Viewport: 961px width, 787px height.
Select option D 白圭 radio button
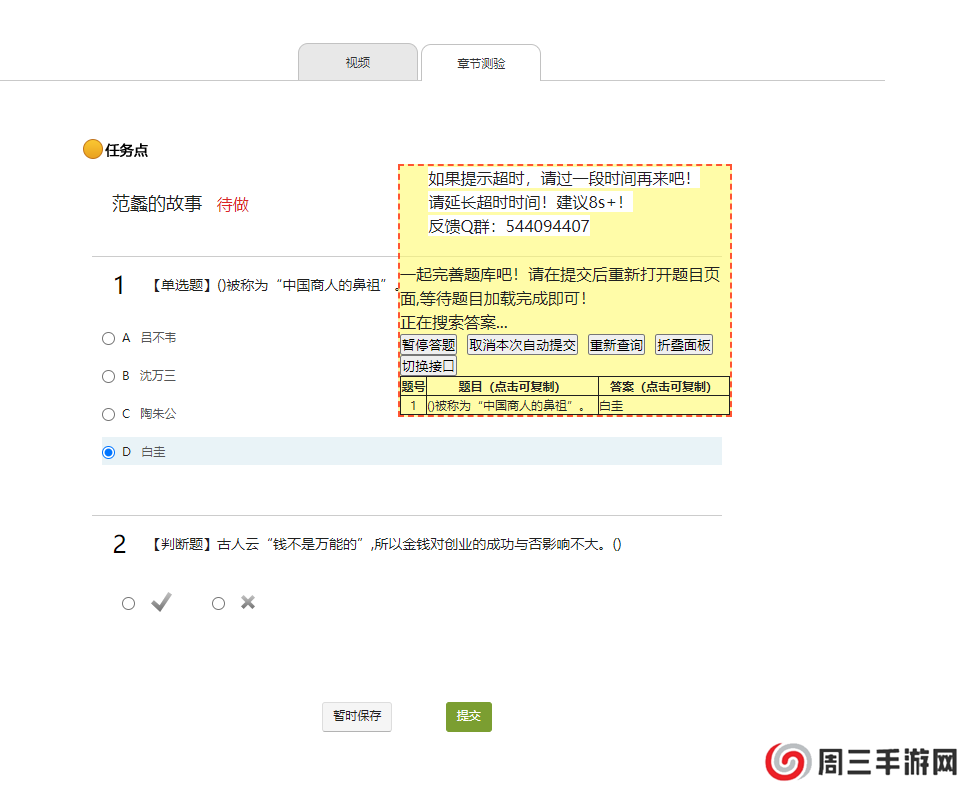click(108, 452)
